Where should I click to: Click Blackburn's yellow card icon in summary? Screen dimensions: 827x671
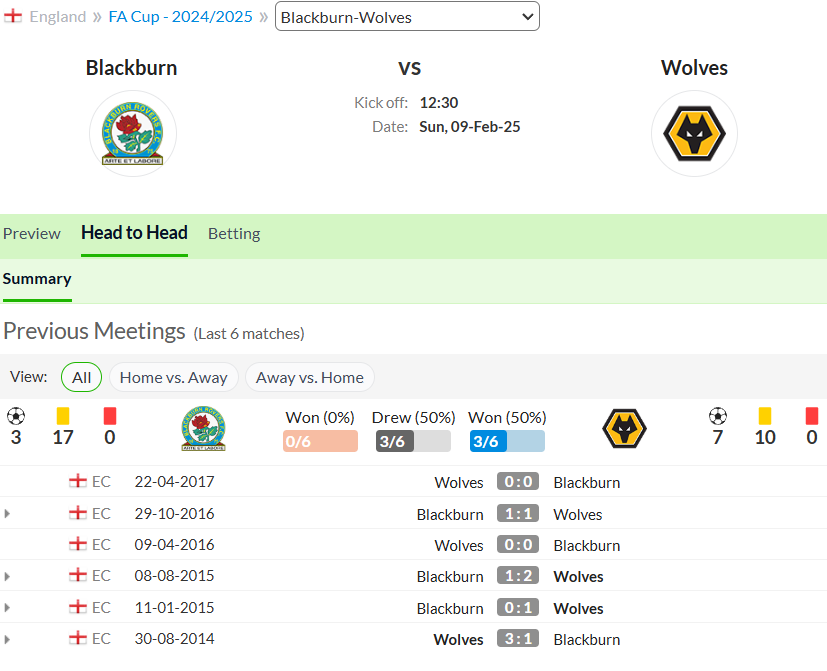(x=63, y=416)
